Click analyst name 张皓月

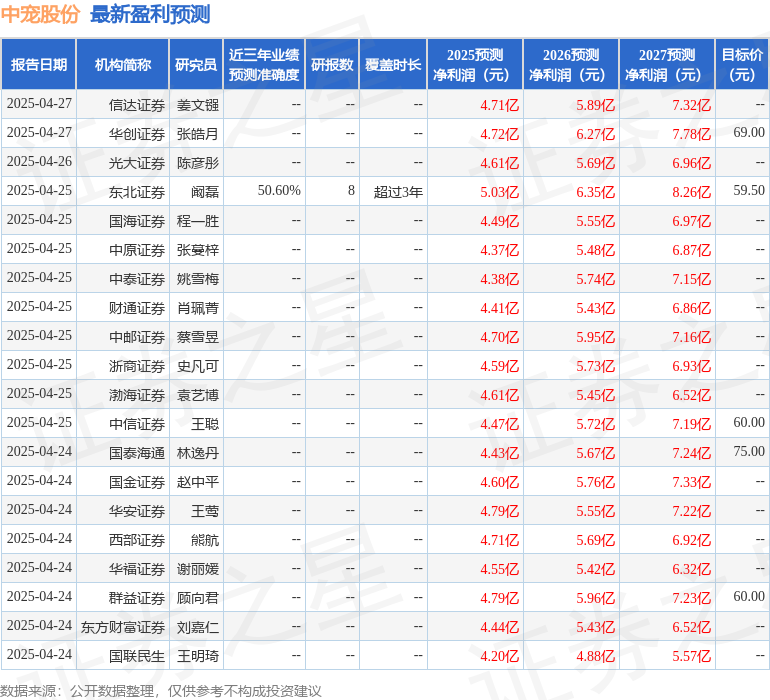point(197,134)
